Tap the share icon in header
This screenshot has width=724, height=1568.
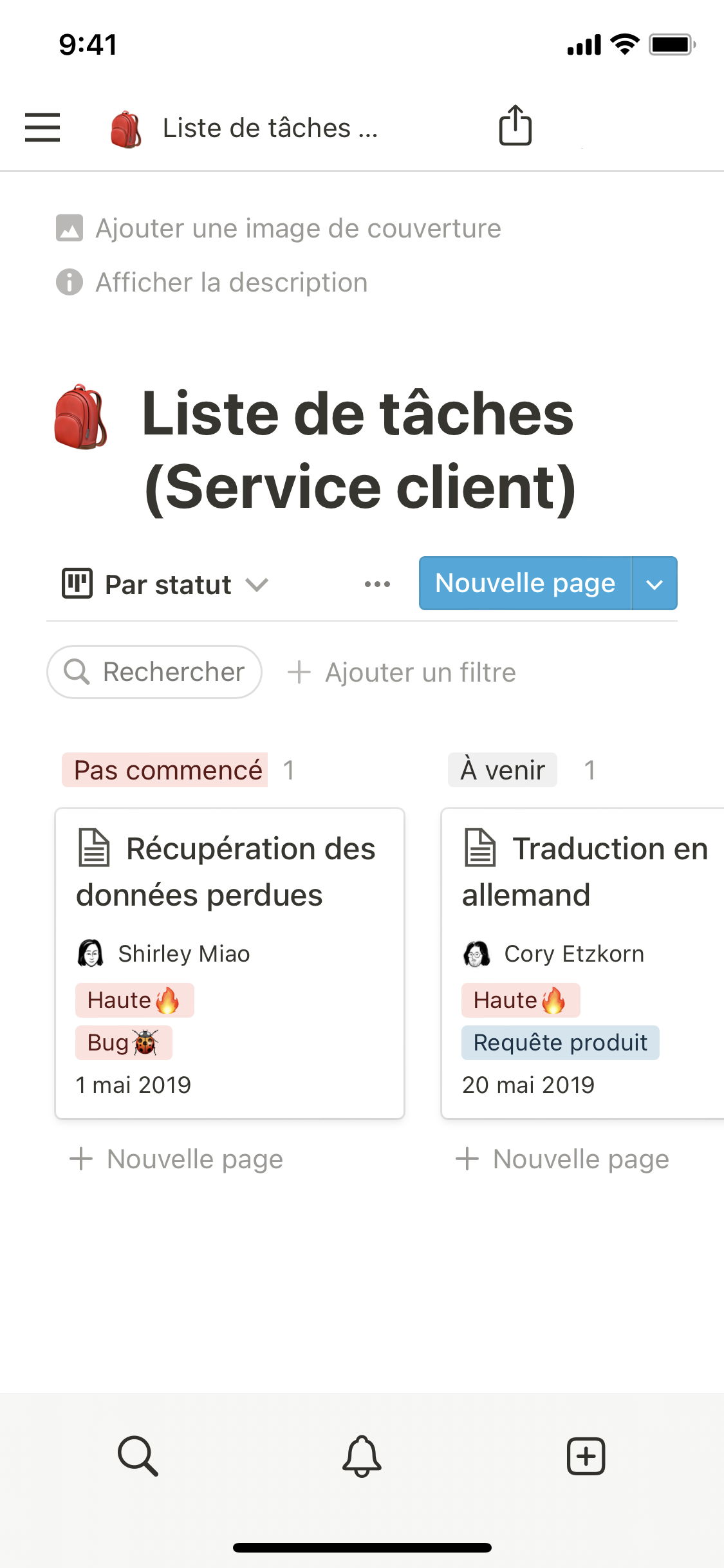(x=515, y=126)
